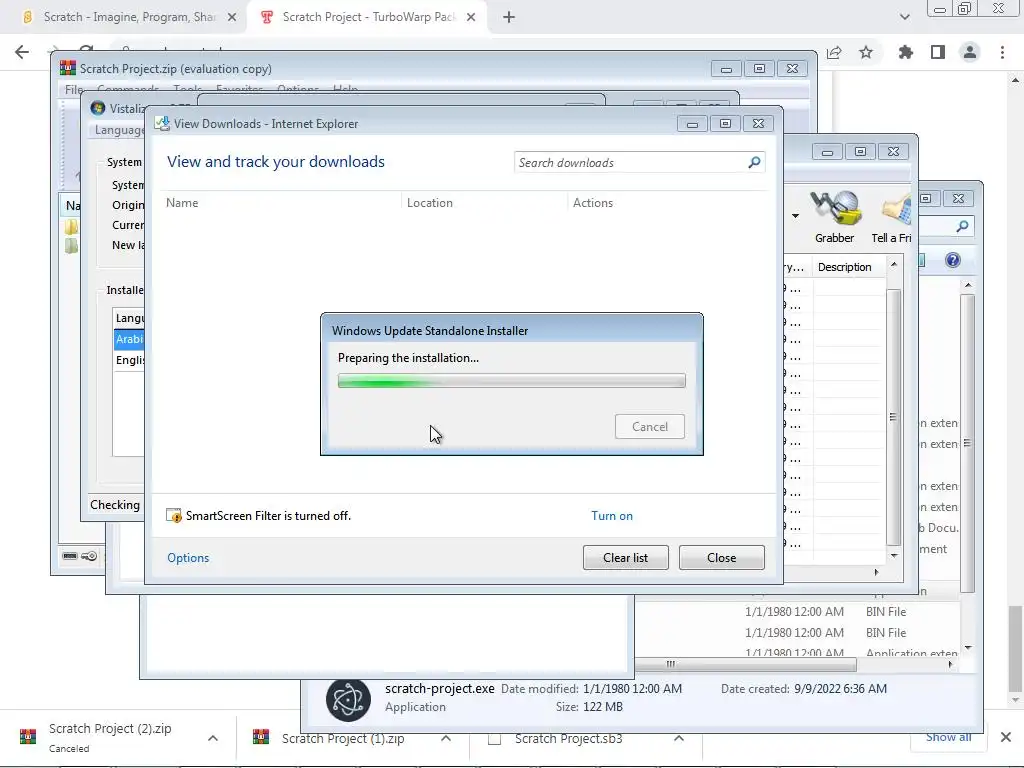Open the Scratch Project (1).zip download item
The image size is (1024, 768).
pyautogui.click(x=343, y=739)
